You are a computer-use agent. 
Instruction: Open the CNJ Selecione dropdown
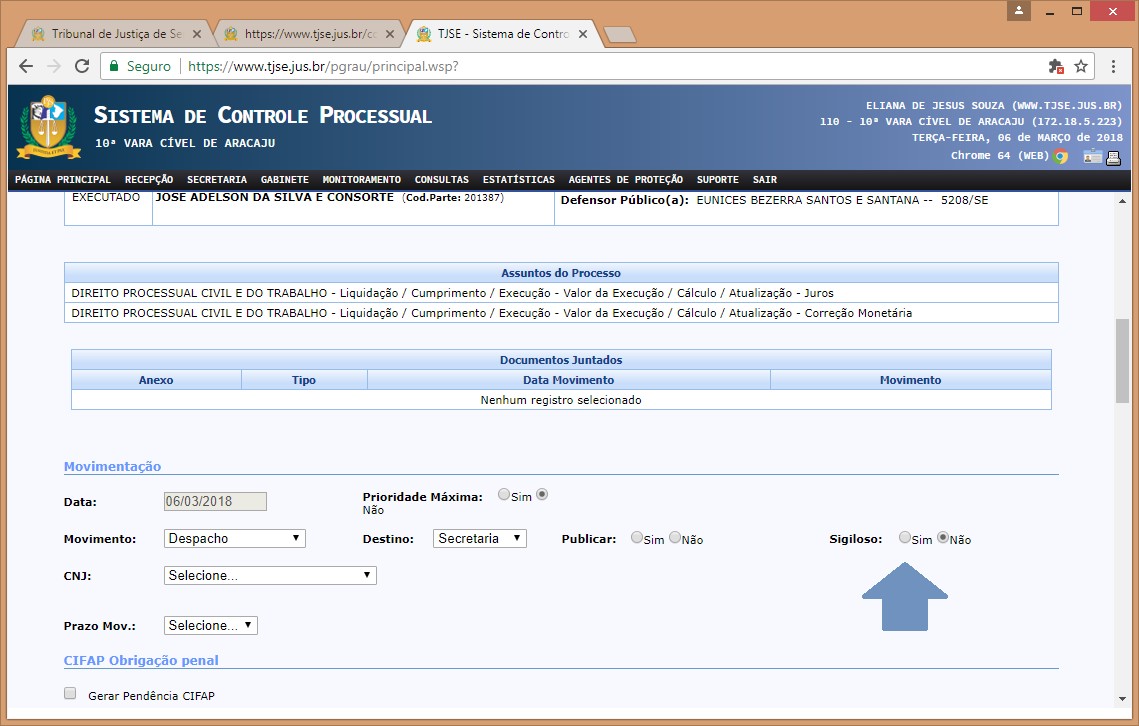coord(270,575)
